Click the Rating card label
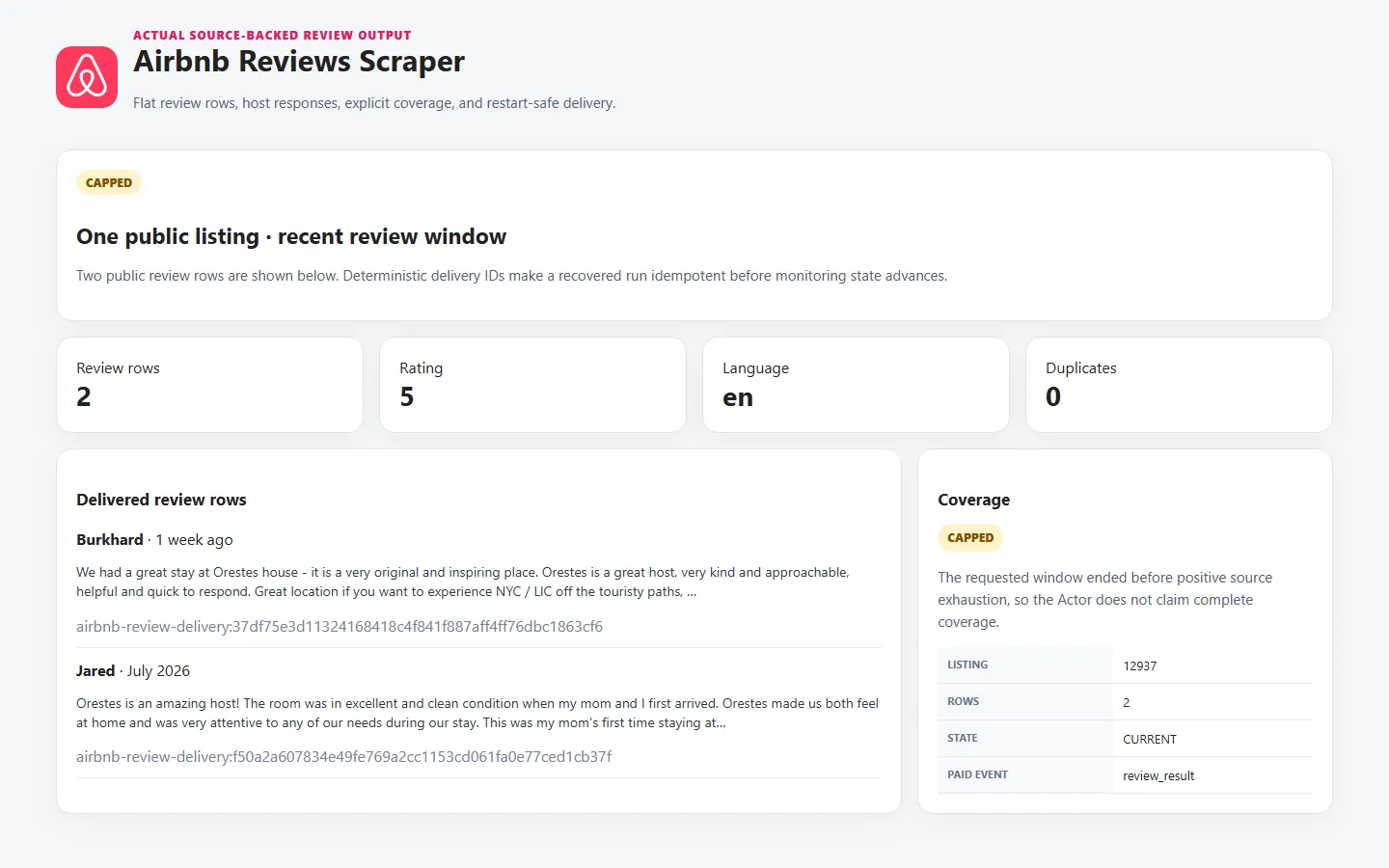The height and width of the screenshot is (868, 1389). tap(421, 368)
